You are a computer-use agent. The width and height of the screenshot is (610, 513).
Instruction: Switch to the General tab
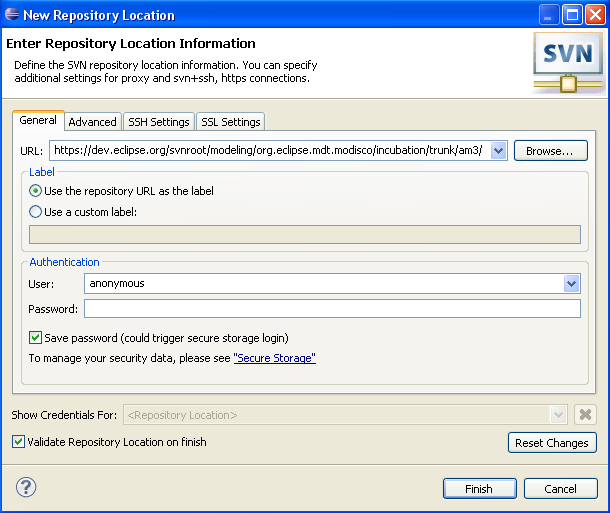[x=38, y=120]
